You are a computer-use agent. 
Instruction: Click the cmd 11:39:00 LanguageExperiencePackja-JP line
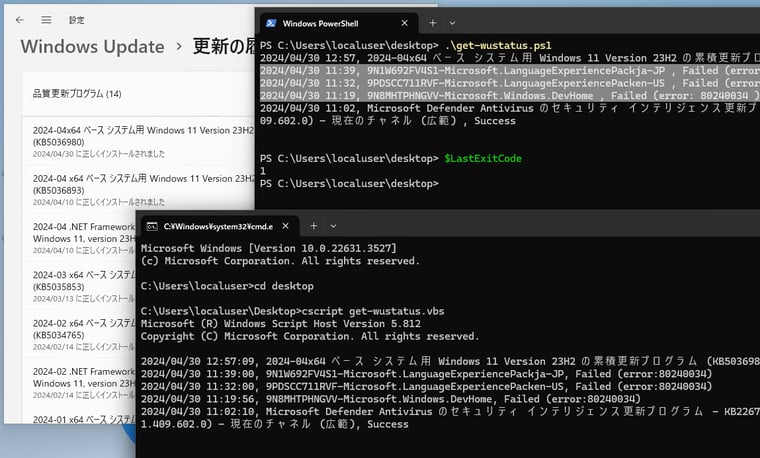pyautogui.click(x=427, y=374)
